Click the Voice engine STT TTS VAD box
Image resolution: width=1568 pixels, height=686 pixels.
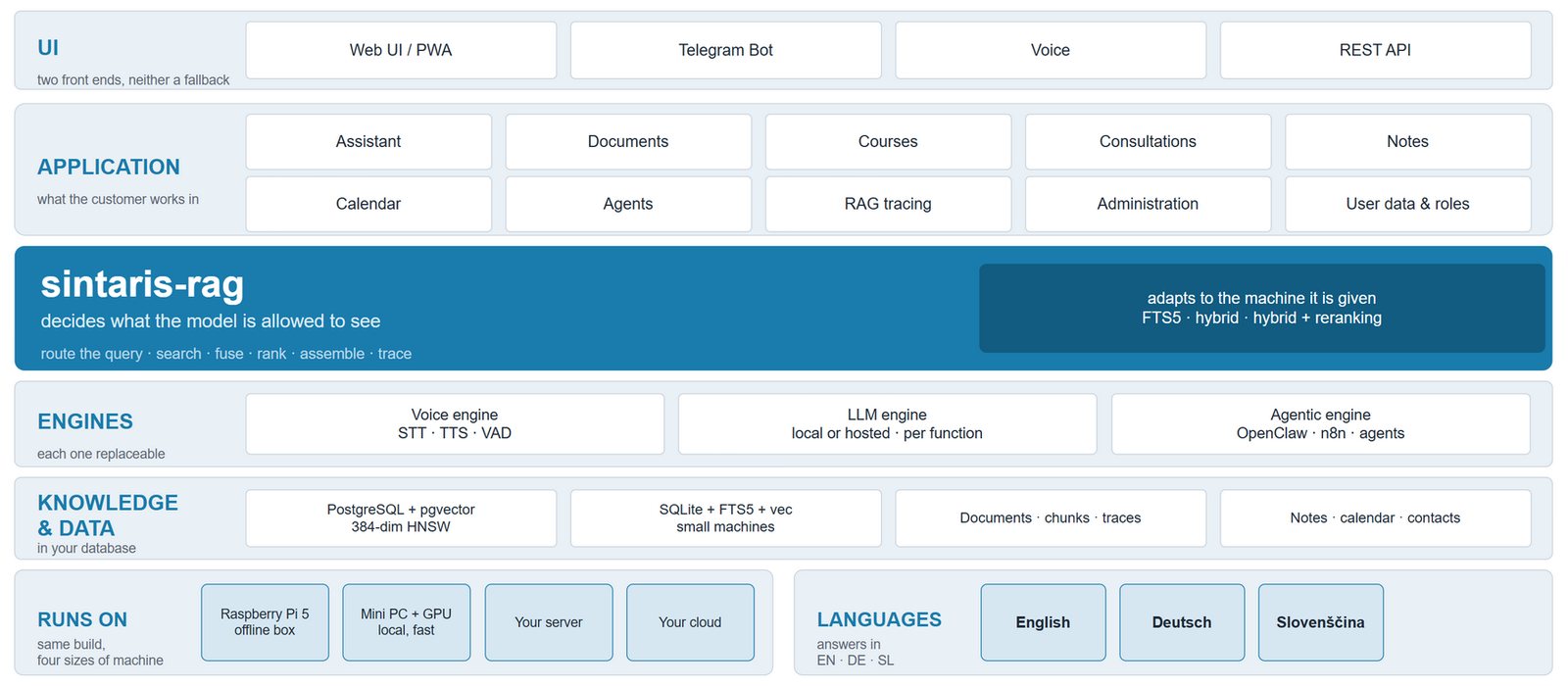click(455, 424)
